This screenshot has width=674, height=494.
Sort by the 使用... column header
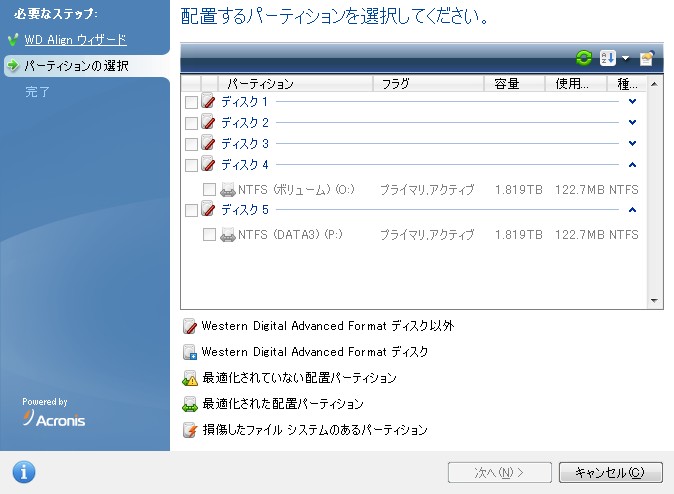coord(576,83)
